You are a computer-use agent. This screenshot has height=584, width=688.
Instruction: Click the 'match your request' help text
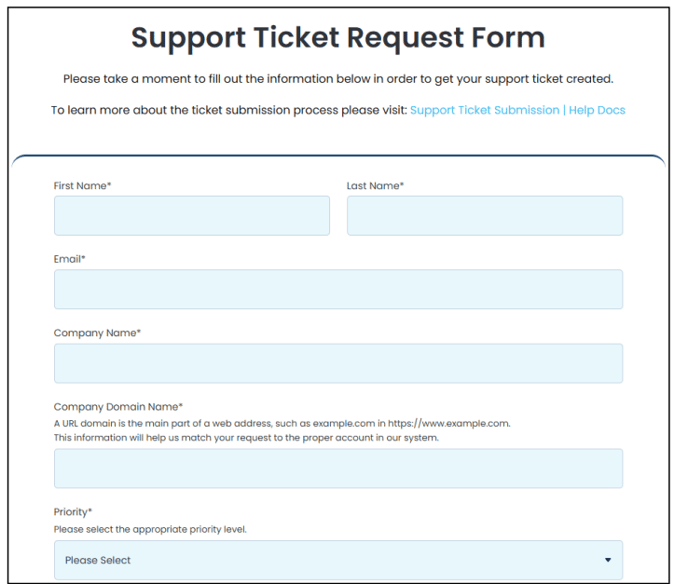pos(246,437)
